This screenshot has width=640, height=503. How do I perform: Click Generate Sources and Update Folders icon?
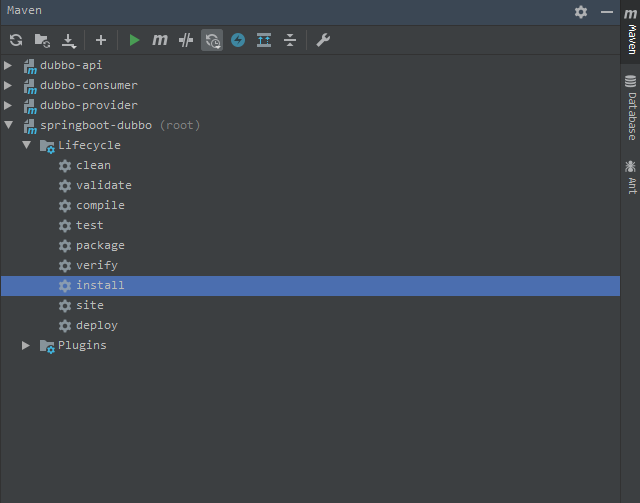[x=42, y=40]
